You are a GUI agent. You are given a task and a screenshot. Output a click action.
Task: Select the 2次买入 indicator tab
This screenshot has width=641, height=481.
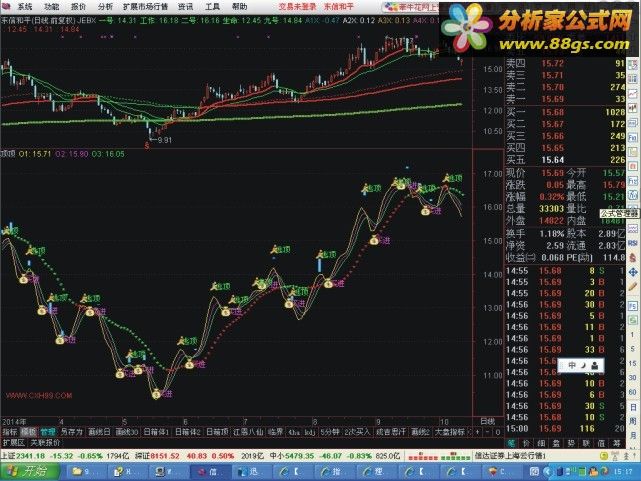357,432
